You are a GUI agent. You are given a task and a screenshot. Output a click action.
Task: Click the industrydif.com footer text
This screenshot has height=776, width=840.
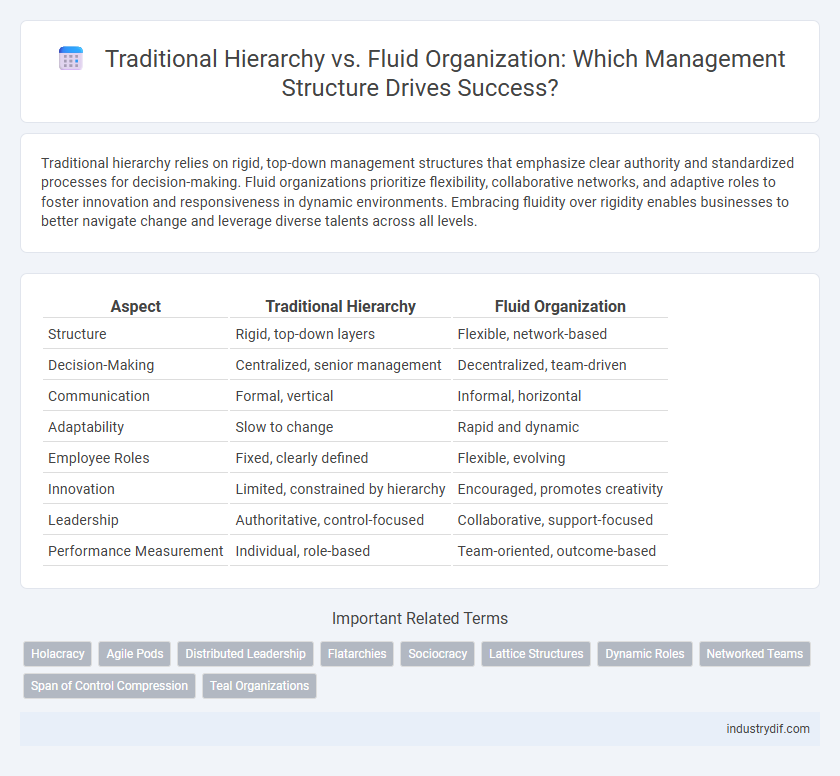pos(768,729)
